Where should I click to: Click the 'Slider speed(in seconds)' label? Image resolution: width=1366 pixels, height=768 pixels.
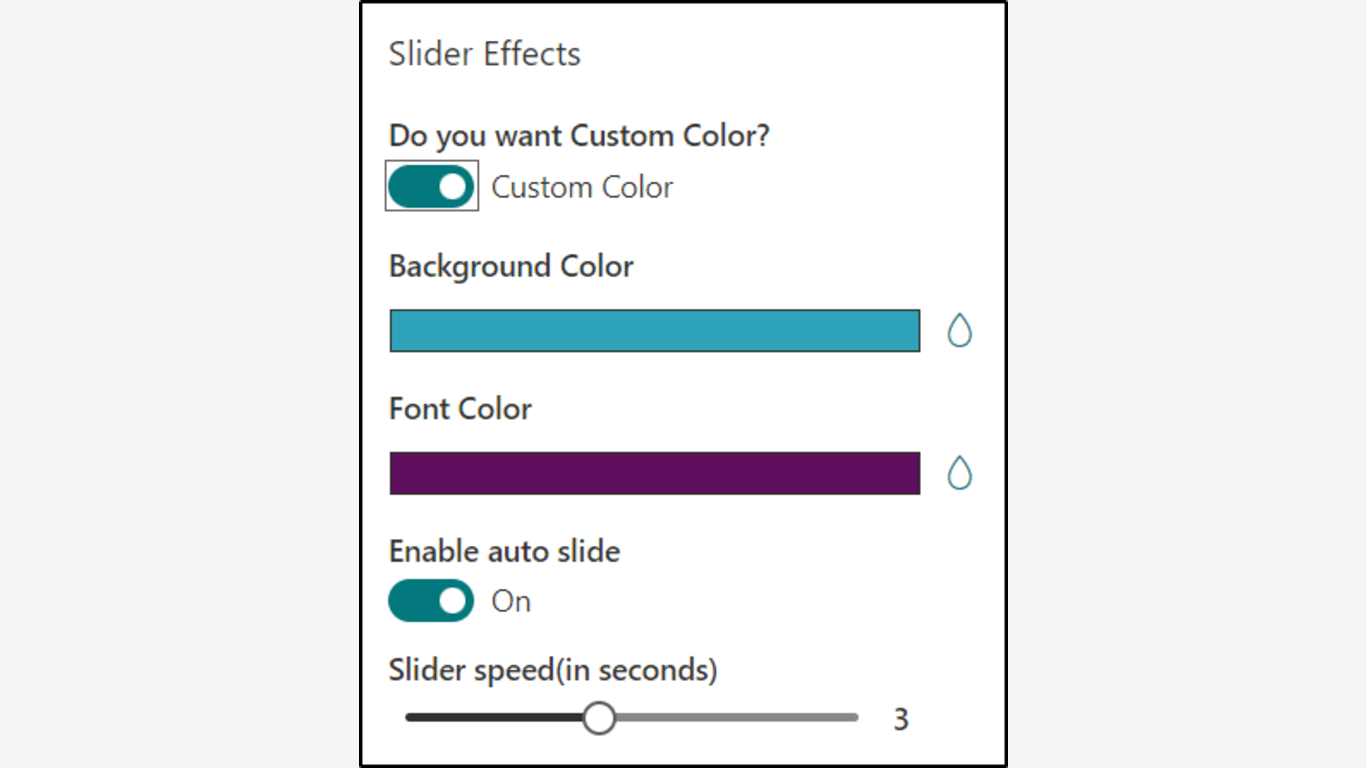[553, 669]
